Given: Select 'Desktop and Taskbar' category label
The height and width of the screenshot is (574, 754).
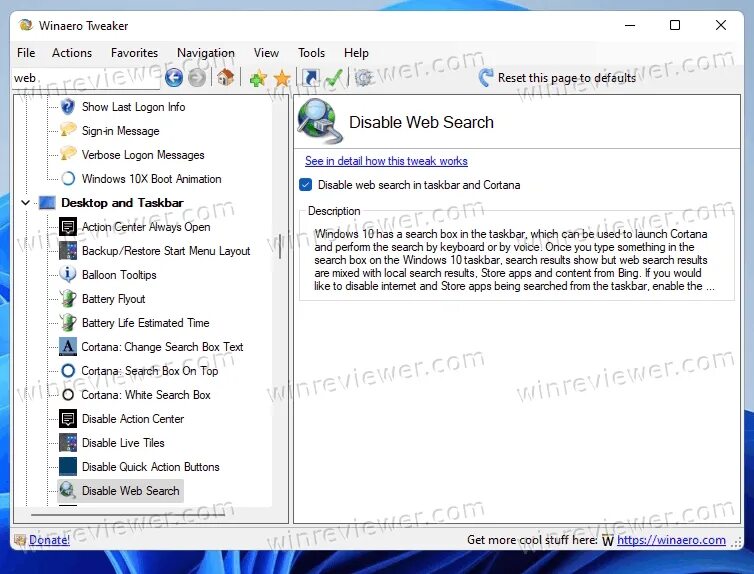Looking at the screenshot, I should tap(122, 203).
